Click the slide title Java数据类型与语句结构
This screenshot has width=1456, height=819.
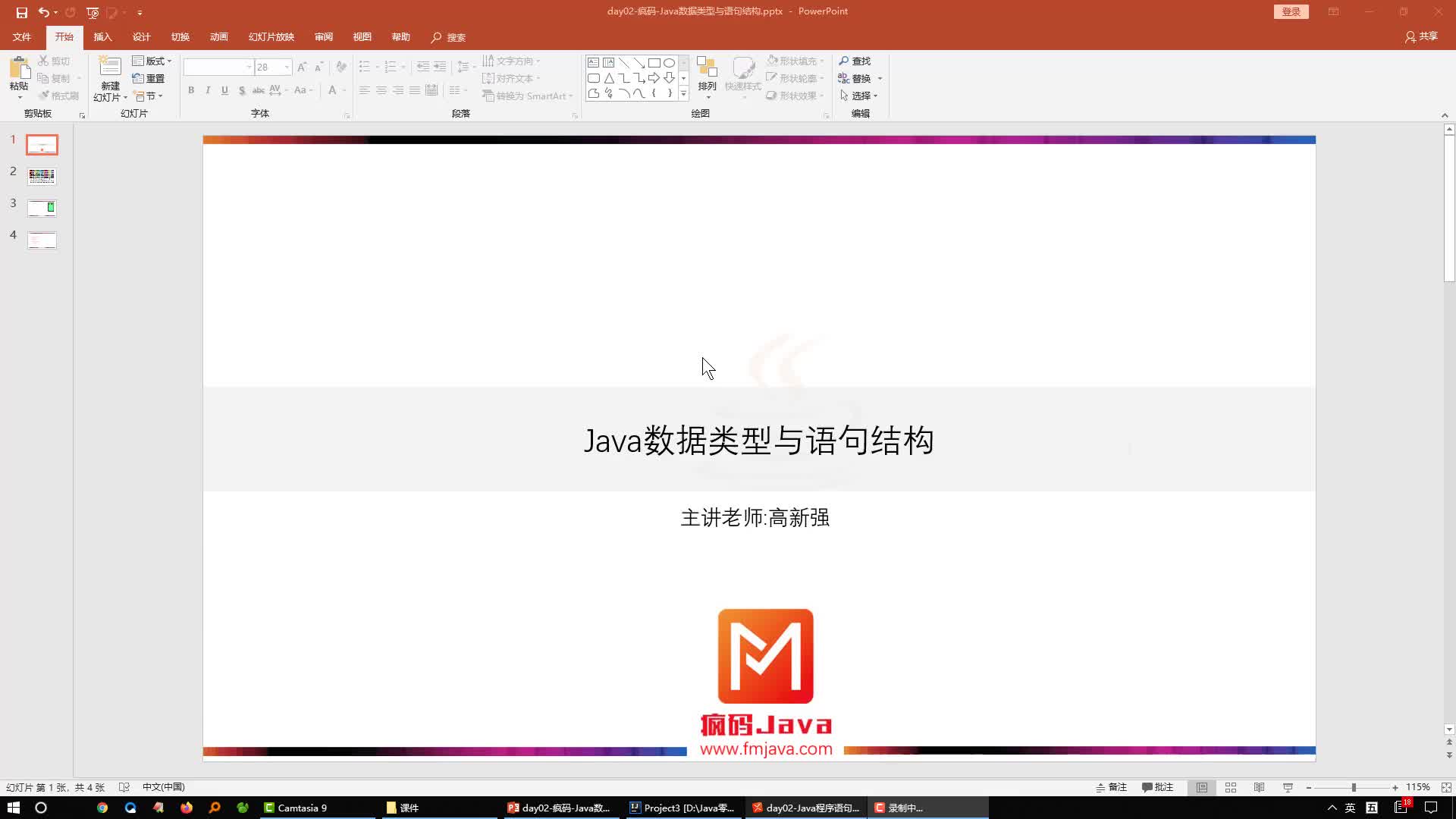tap(758, 441)
